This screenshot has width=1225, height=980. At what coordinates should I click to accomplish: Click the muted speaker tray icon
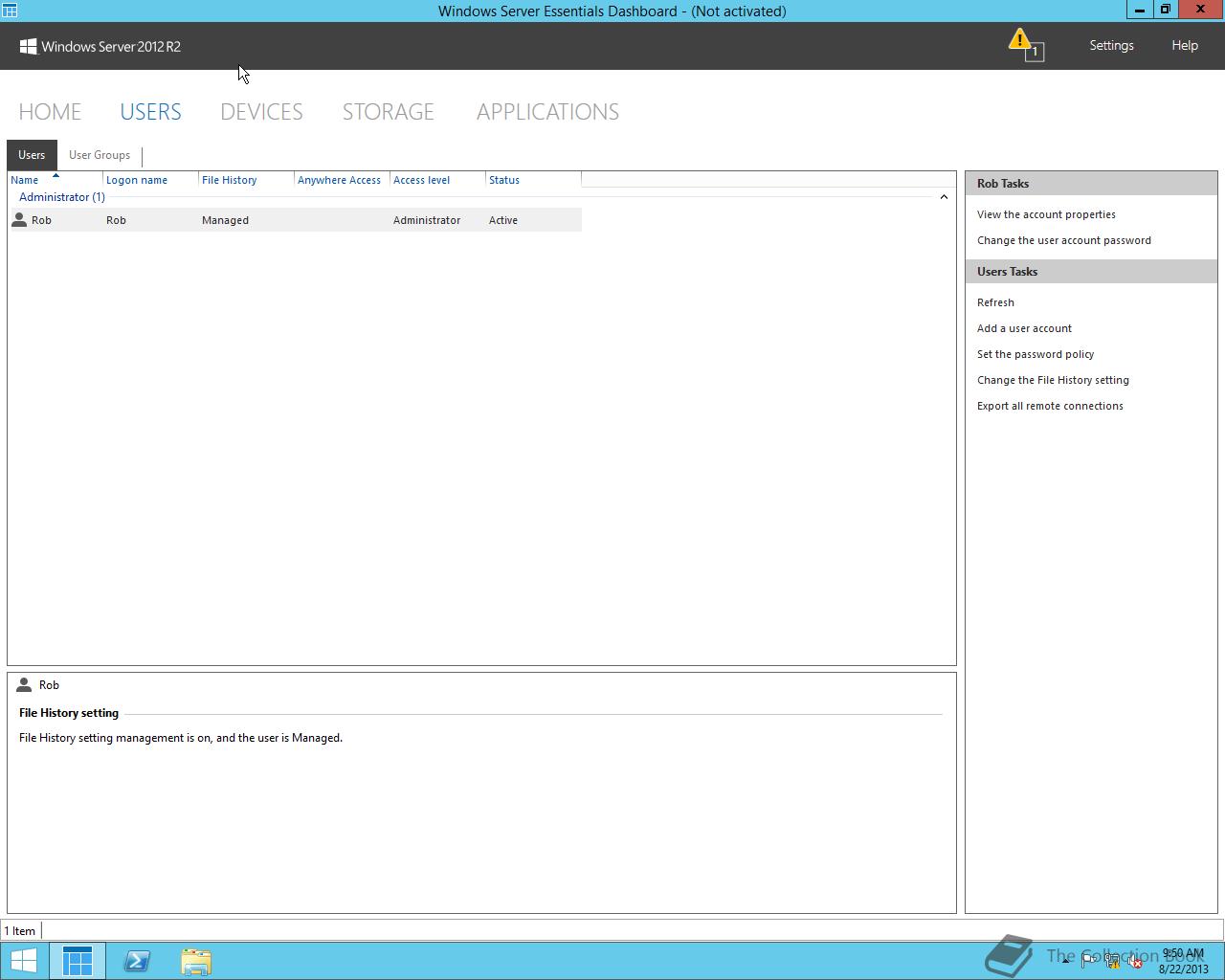pos(1134,961)
